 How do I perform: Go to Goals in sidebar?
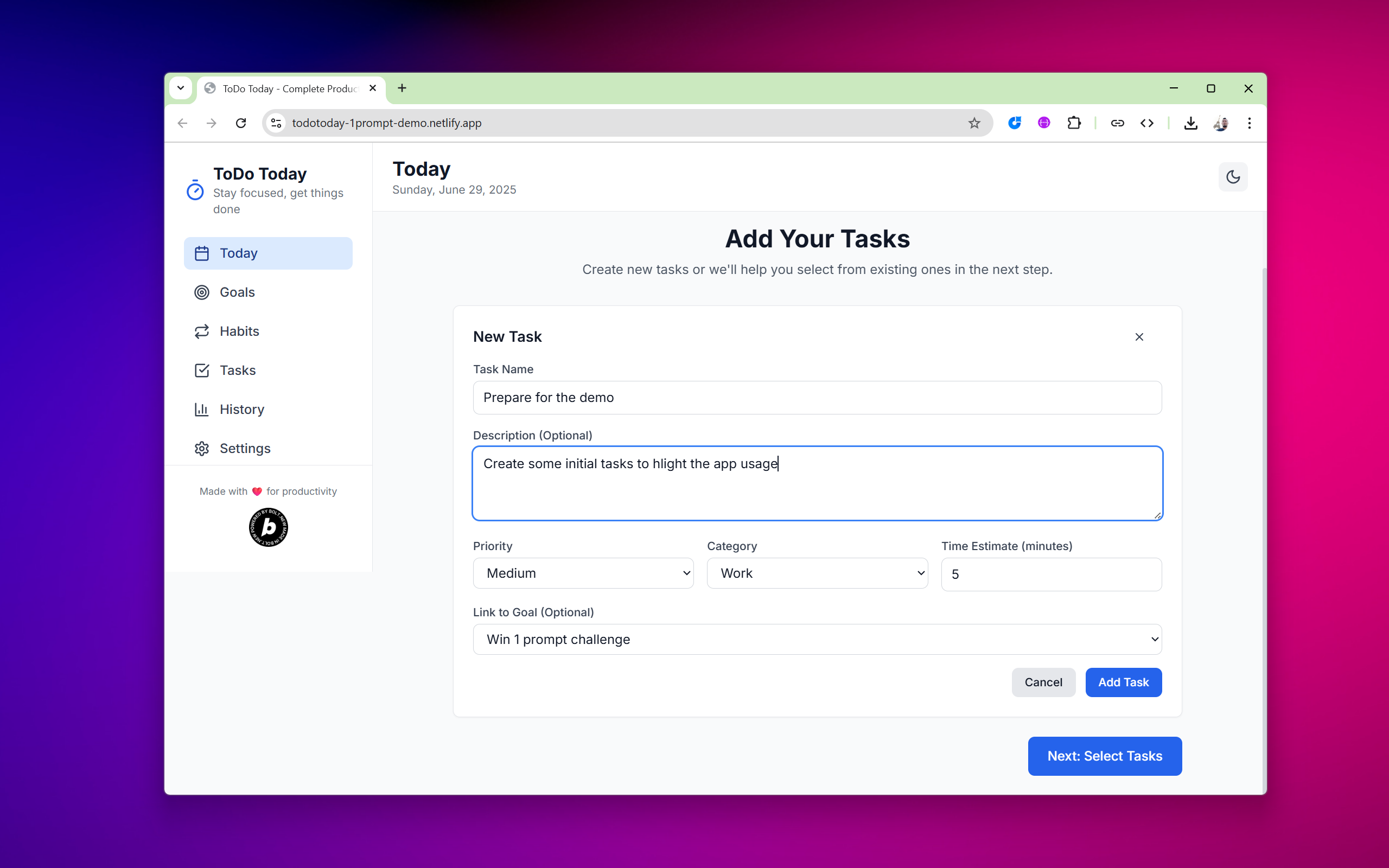[x=237, y=292]
